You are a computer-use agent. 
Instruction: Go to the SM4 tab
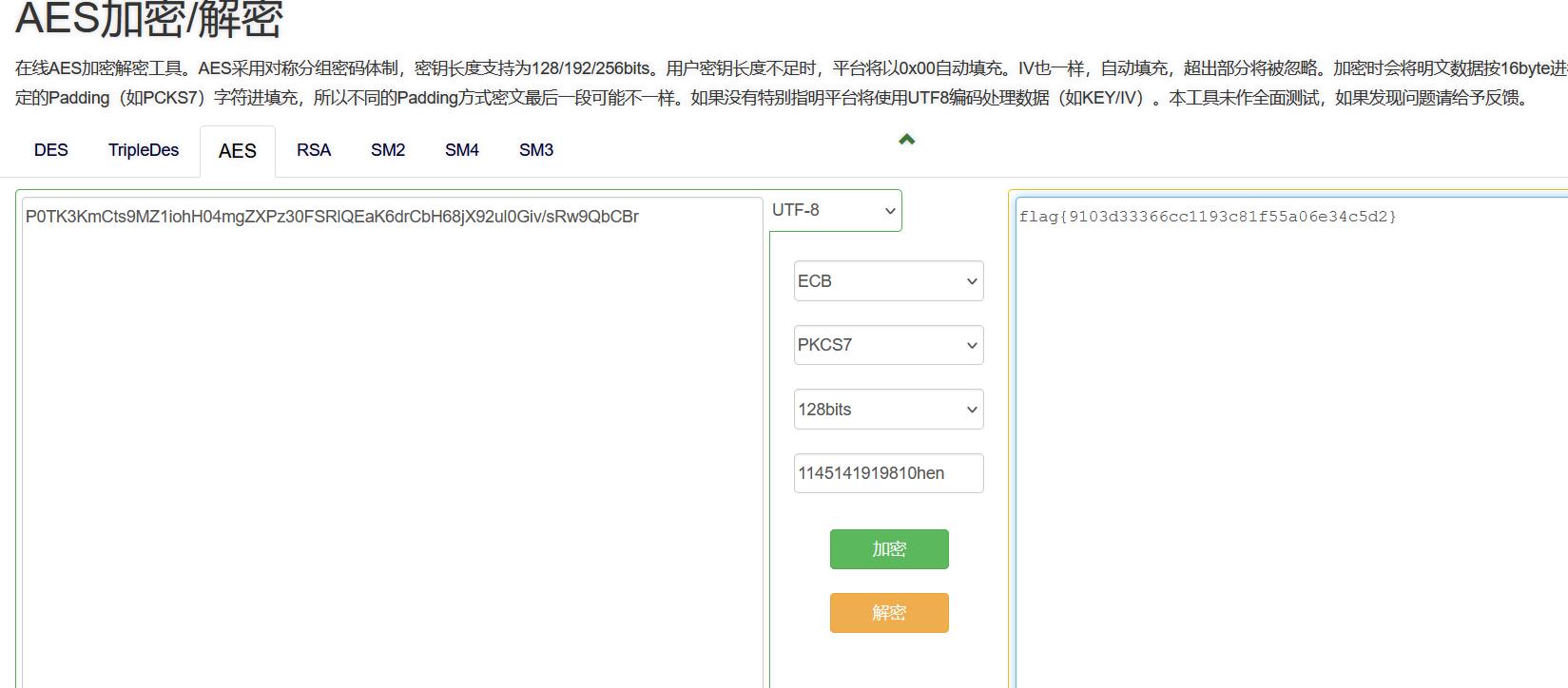coord(462,150)
